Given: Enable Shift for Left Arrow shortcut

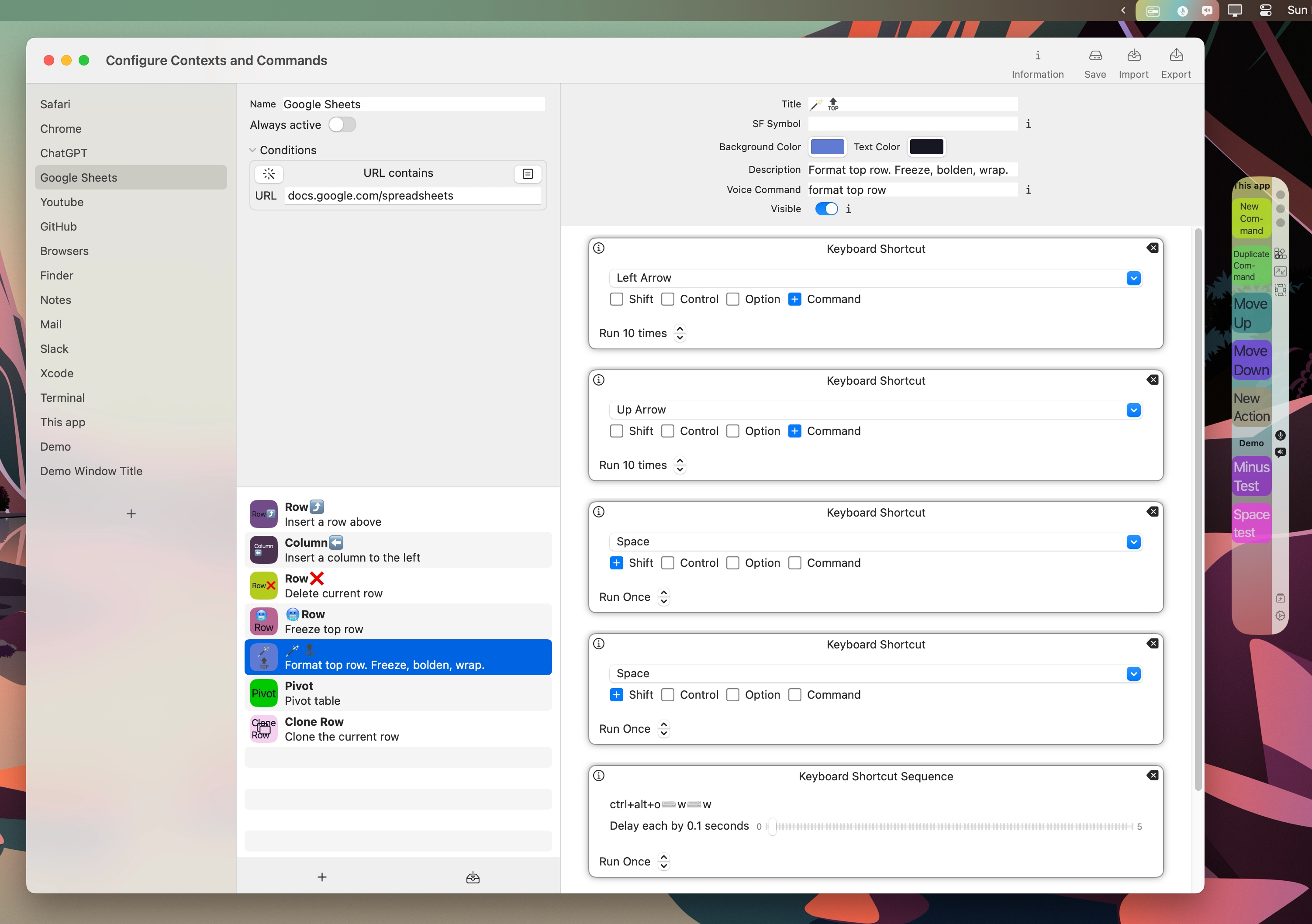Looking at the screenshot, I should (616, 300).
